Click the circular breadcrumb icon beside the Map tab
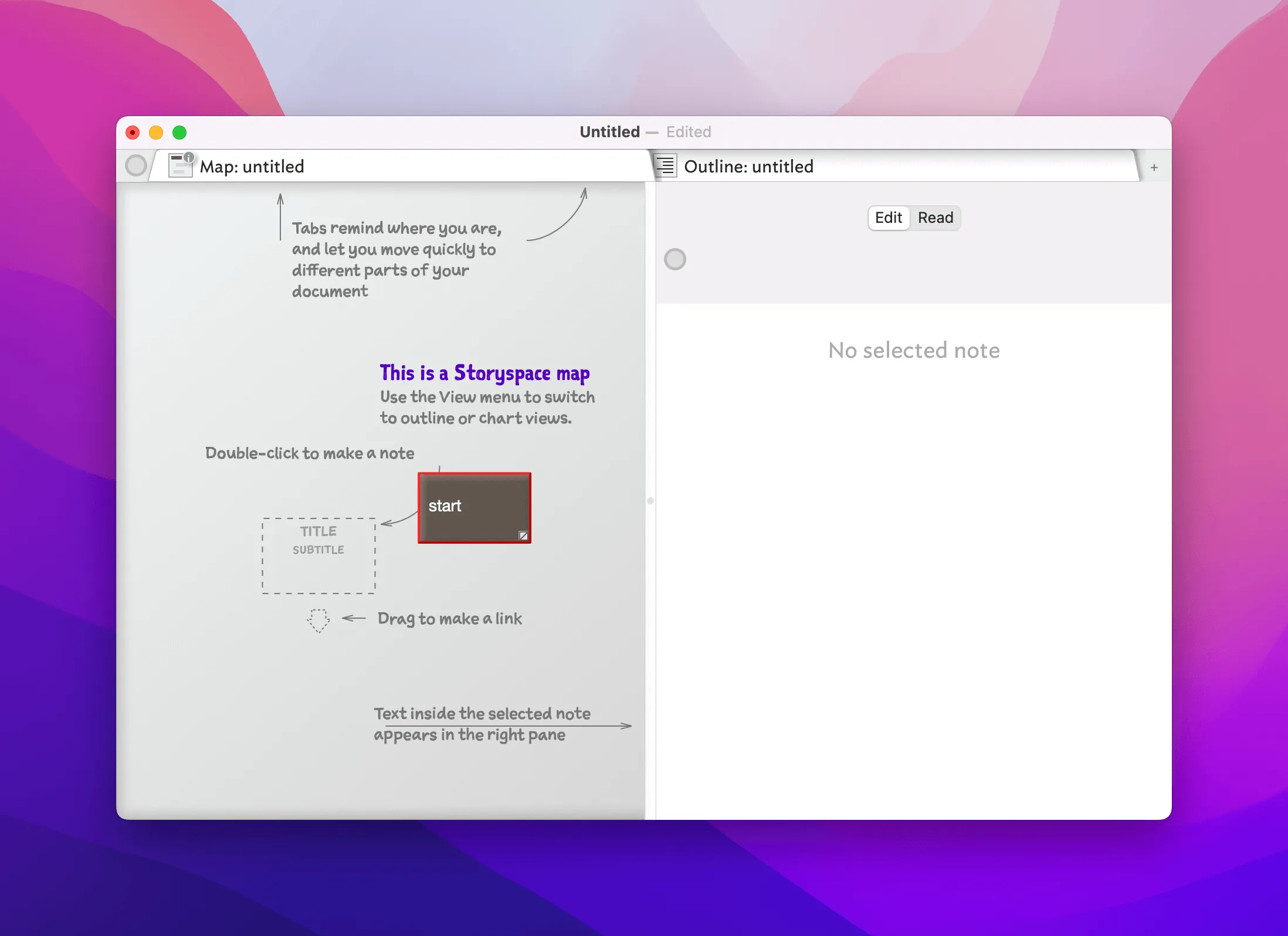The height and width of the screenshot is (936, 1288). pyautogui.click(x=136, y=165)
